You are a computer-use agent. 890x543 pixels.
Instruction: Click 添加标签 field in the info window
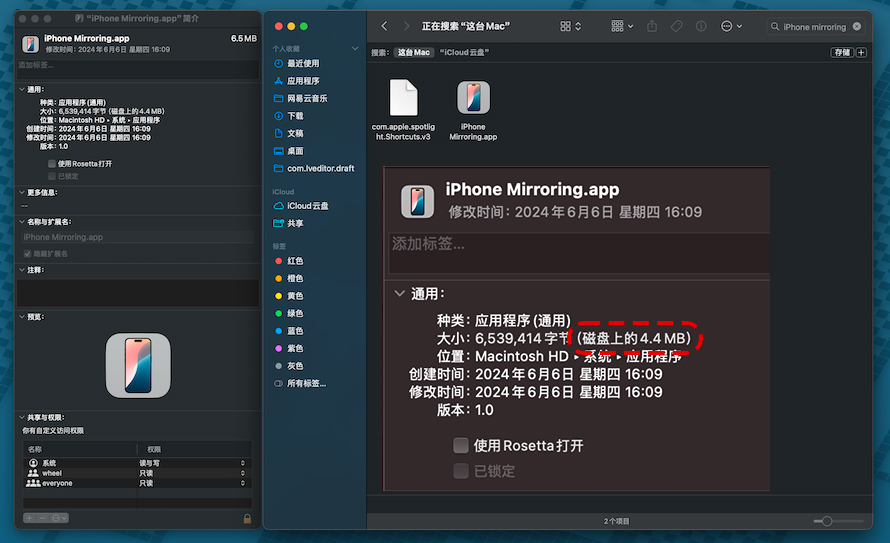tap(137, 69)
